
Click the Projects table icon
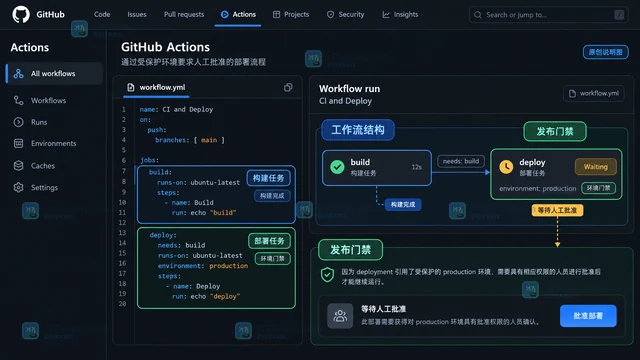pos(276,14)
